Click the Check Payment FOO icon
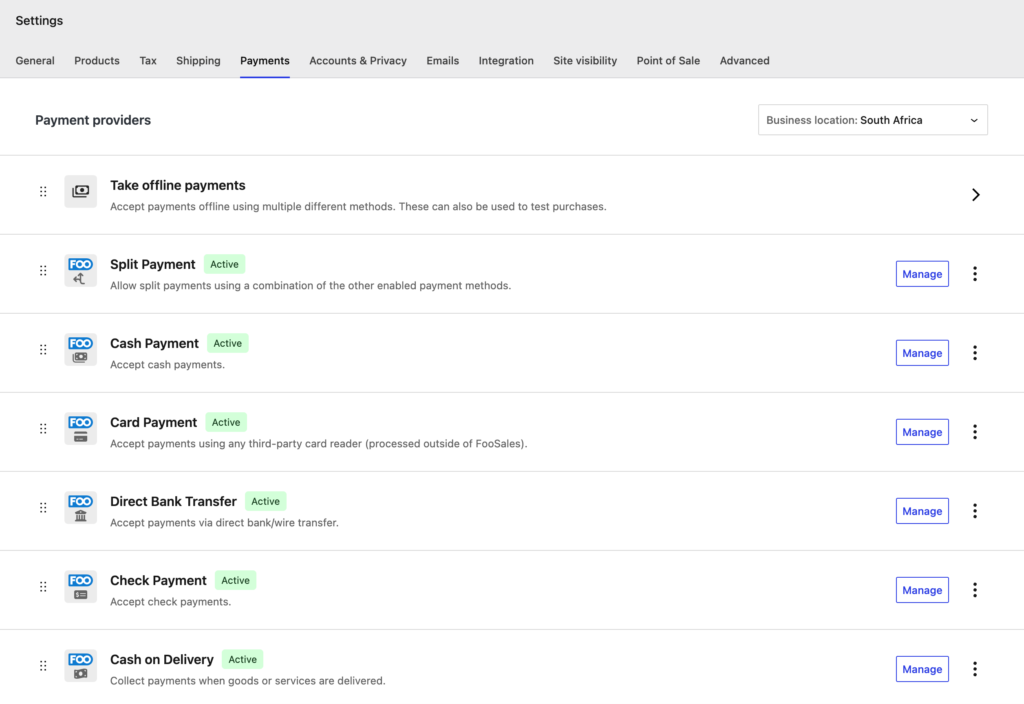Image resolution: width=1024 pixels, height=704 pixels. point(80,586)
